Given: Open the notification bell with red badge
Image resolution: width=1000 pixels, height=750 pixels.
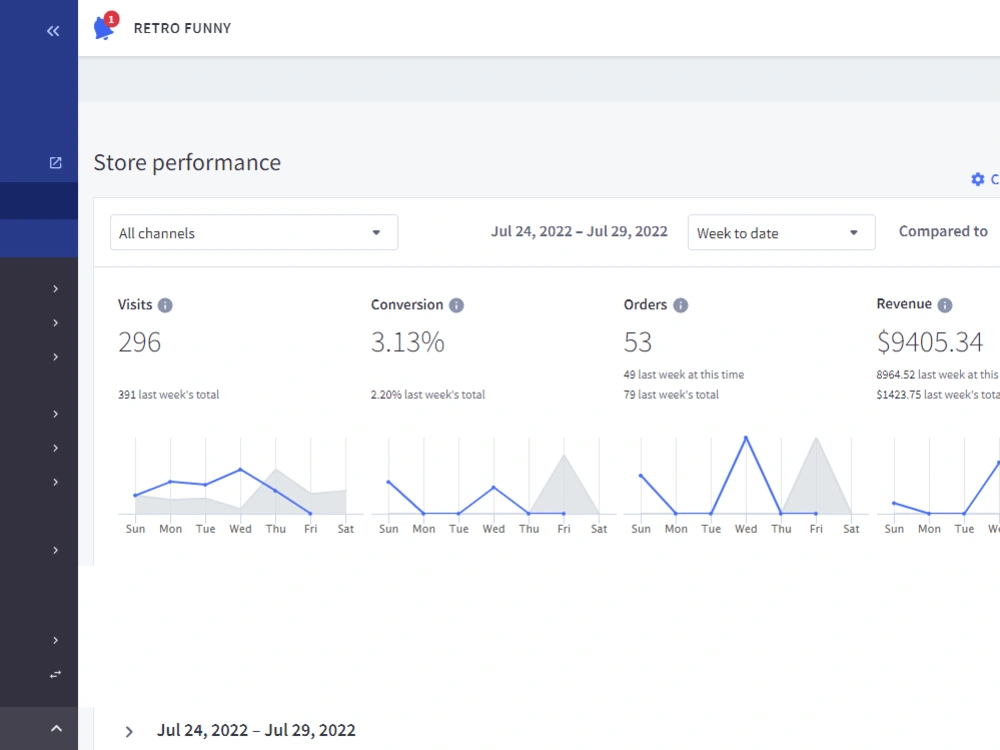Looking at the screenshot, I should [x=105, y=27].
